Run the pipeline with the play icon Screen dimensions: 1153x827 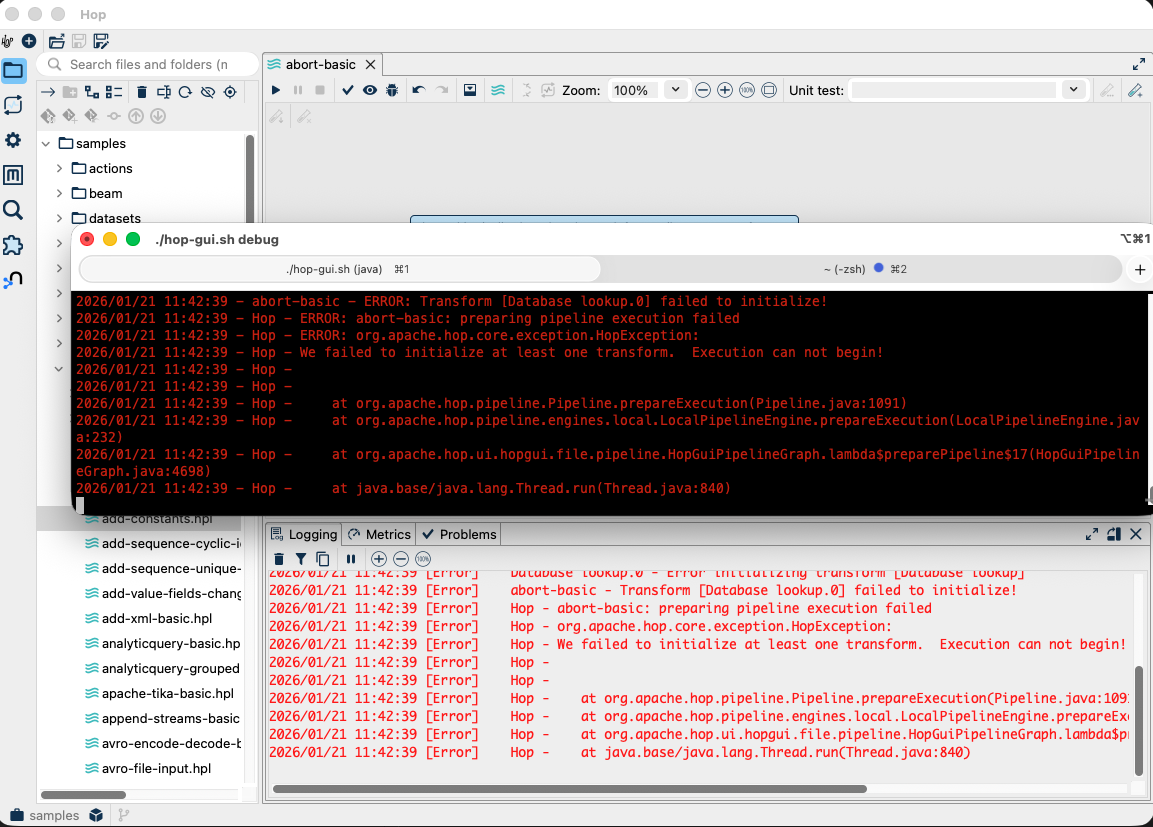[276, 90]
